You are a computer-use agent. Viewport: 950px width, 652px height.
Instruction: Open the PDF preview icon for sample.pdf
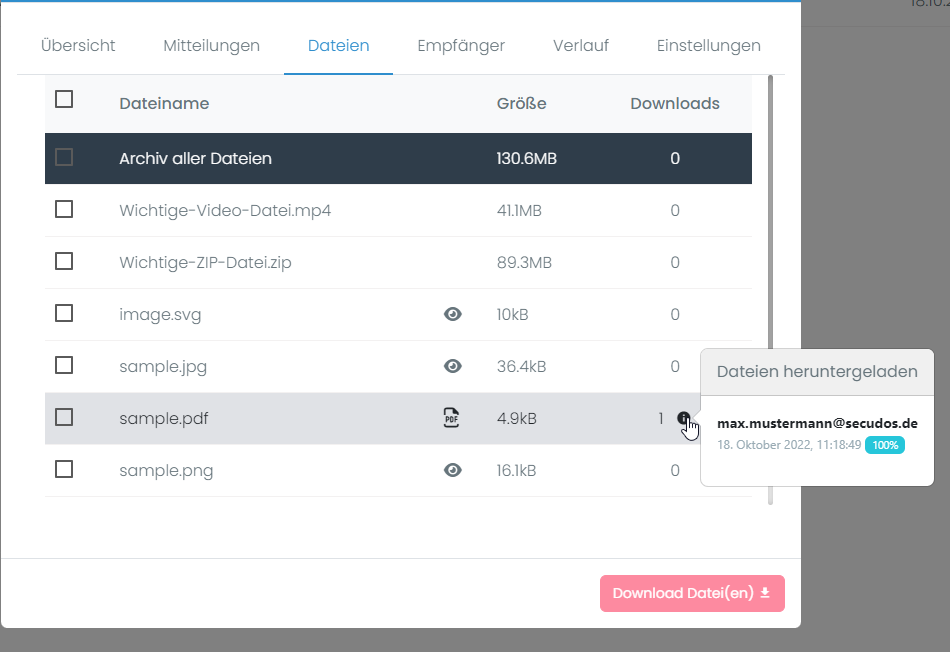click(x=451, y=418)
